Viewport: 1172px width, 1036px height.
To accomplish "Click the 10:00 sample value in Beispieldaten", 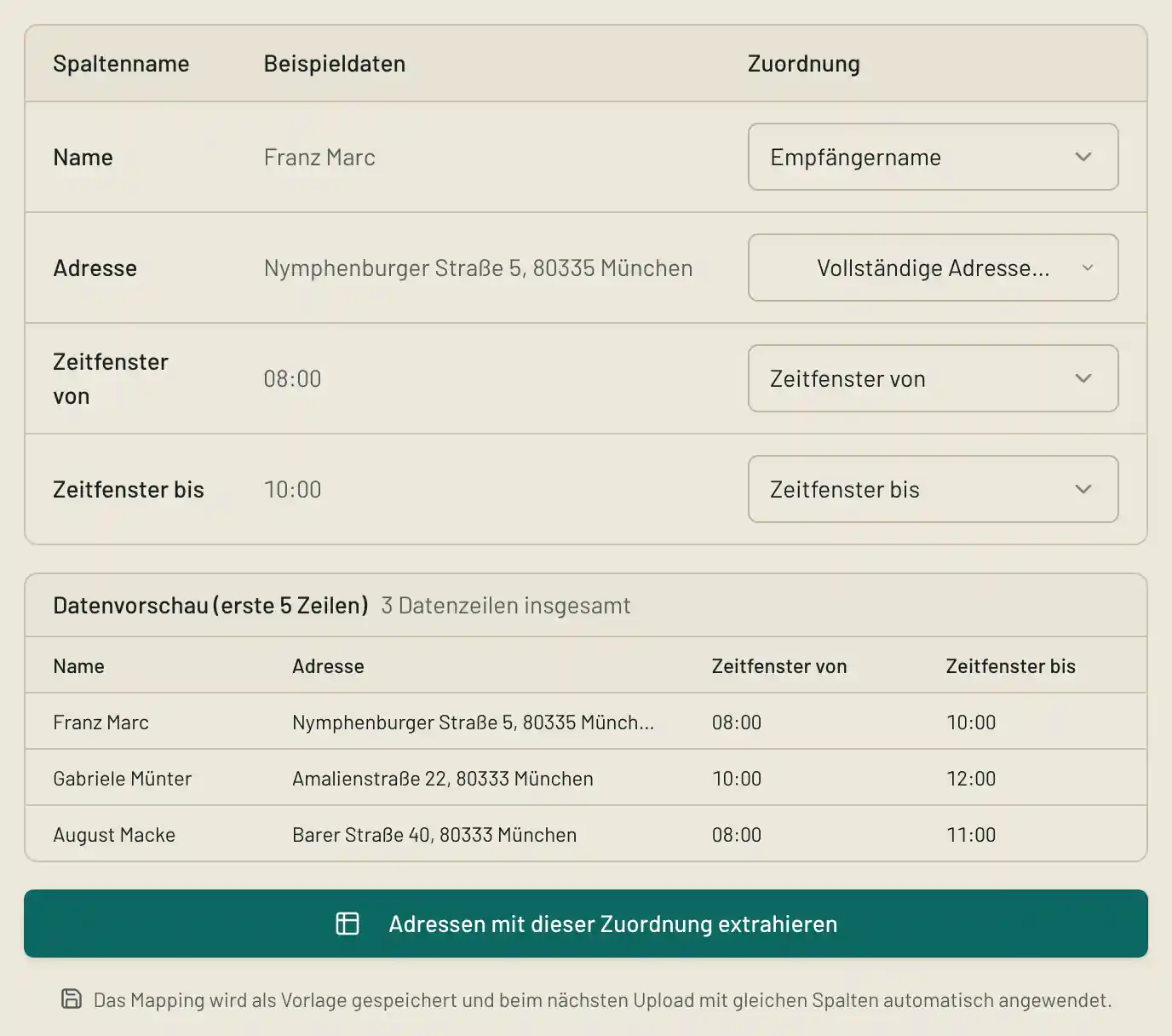I will 292,490.
